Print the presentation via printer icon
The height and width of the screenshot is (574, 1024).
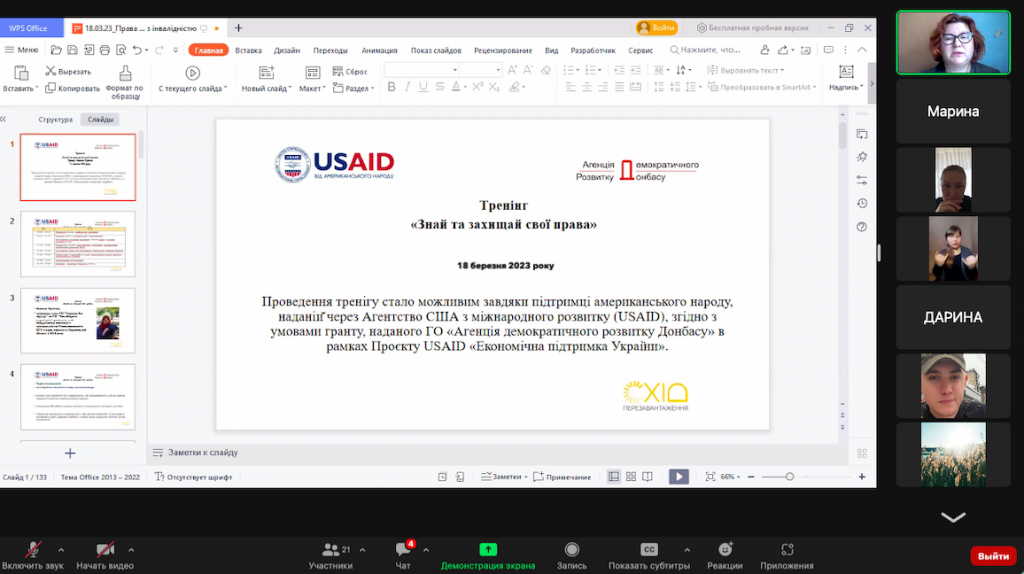(104, 50)
